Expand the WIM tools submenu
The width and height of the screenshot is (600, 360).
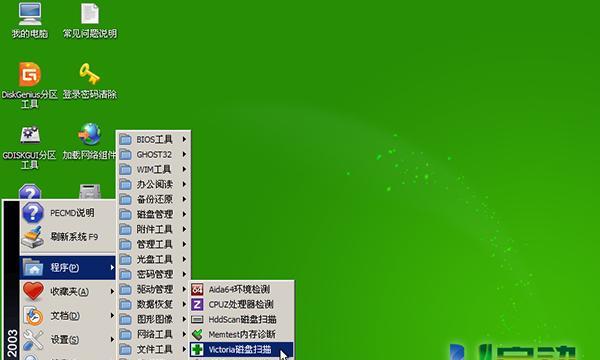[x=153, y=169]
